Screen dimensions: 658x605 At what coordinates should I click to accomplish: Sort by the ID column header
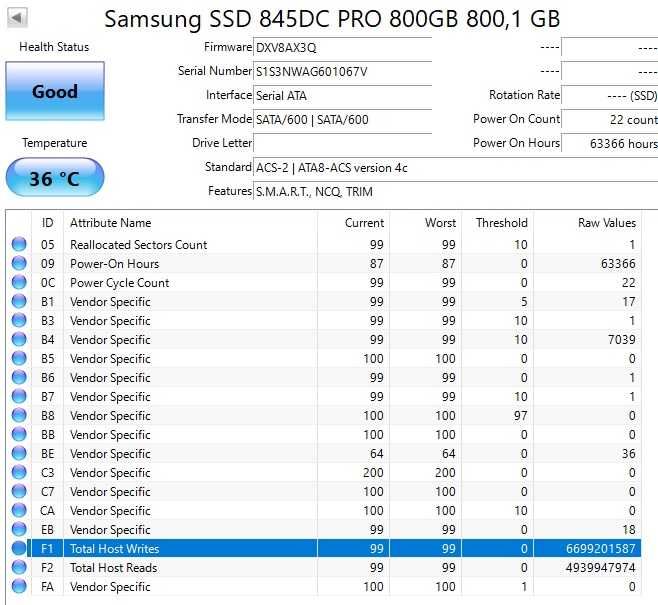point(47,223)
